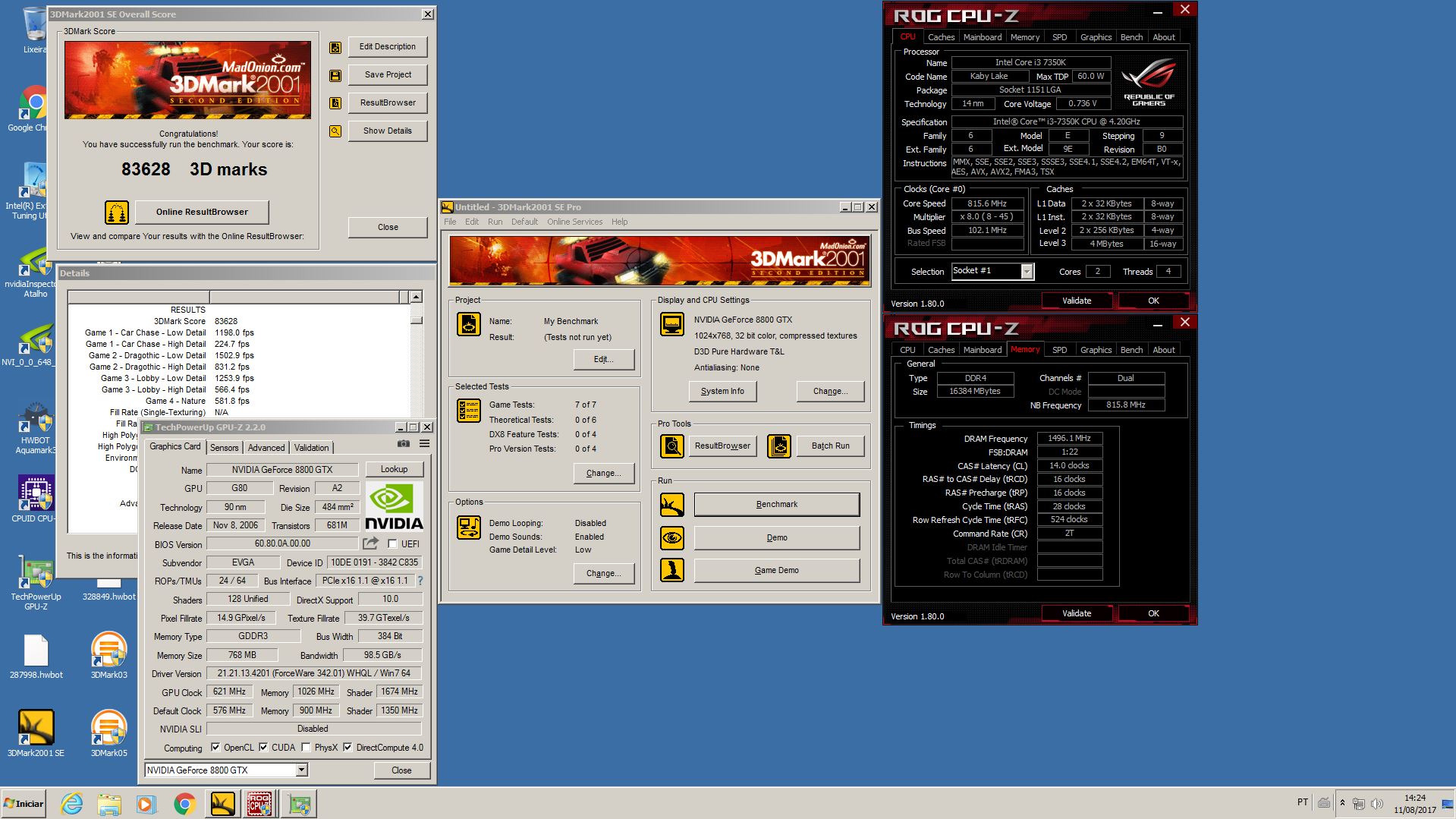Click the Game Demo icon
The width and height of the screenshot is (1456, 819).
(x=672, y=570)
